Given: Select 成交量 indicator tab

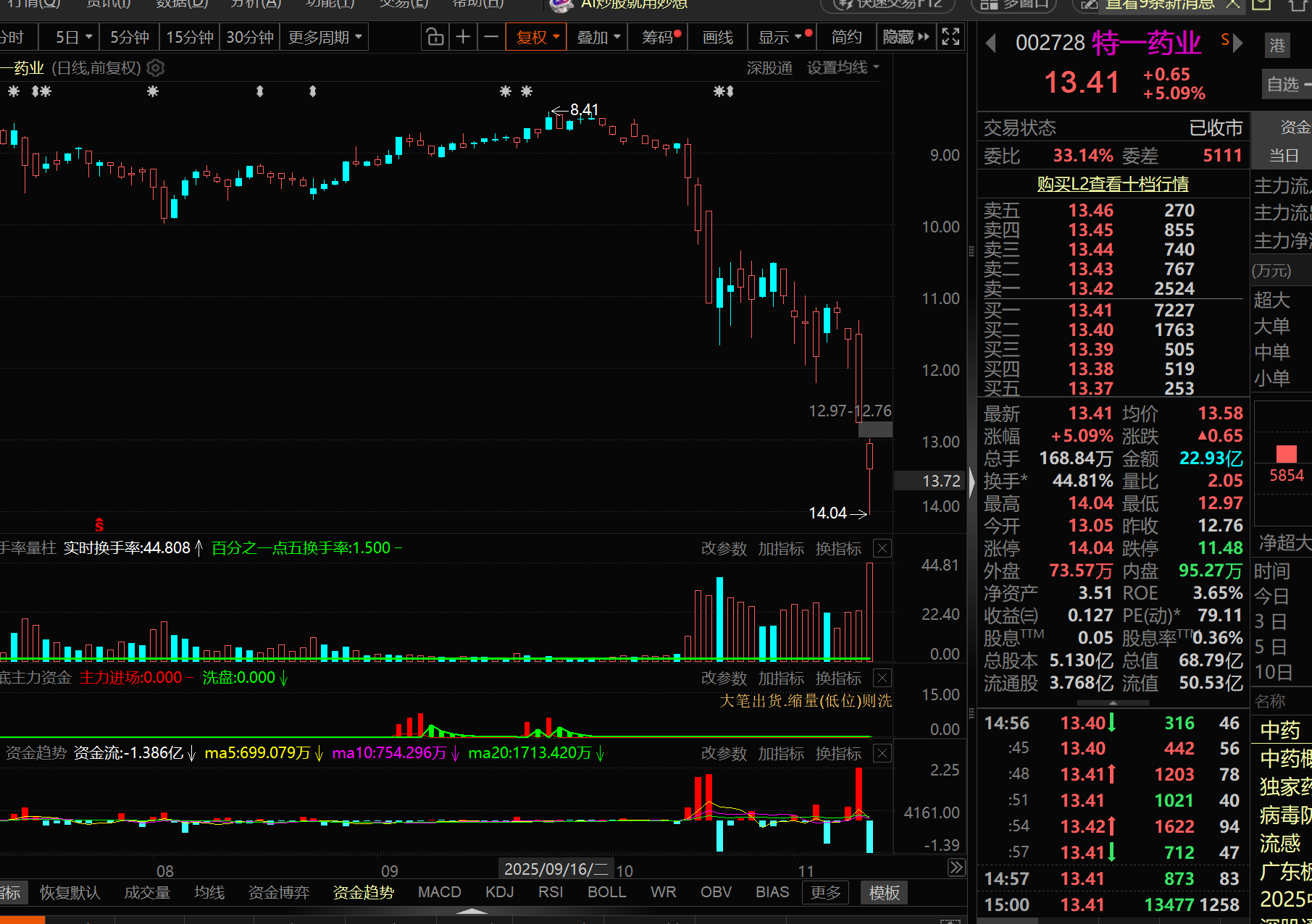Looking at the screenshot, I should (x=147, y=892).
